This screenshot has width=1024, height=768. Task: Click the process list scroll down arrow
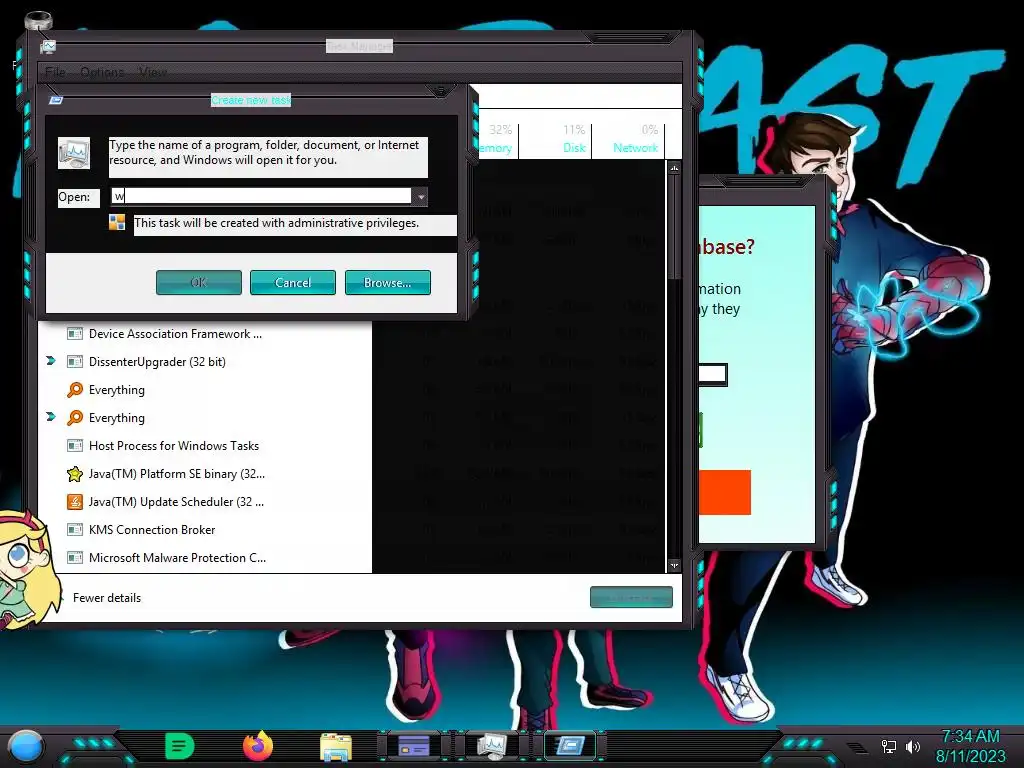674,566
